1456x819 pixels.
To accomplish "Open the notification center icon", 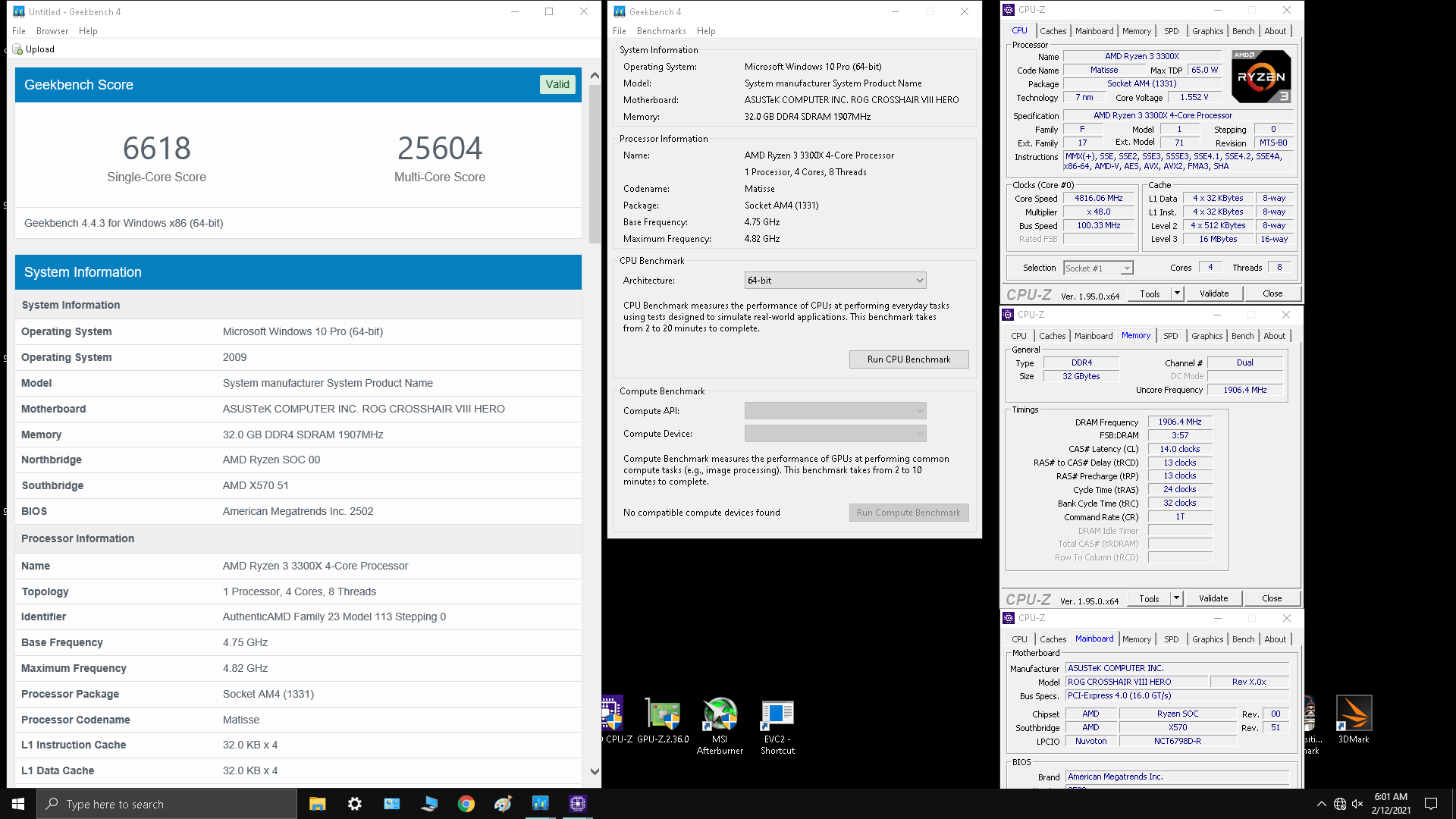I will tap(1431, 804).
